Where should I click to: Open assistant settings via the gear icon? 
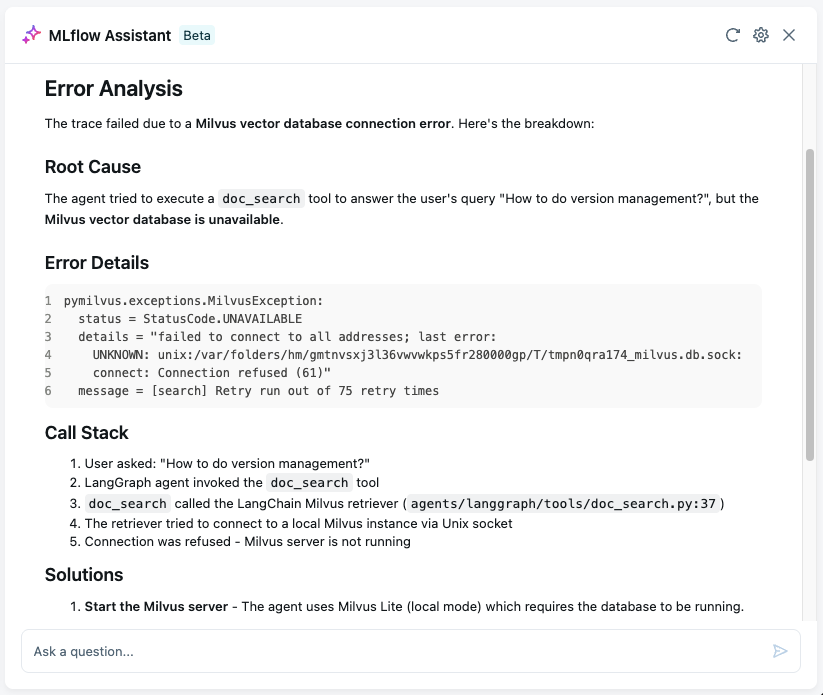(x=761, y=35)
